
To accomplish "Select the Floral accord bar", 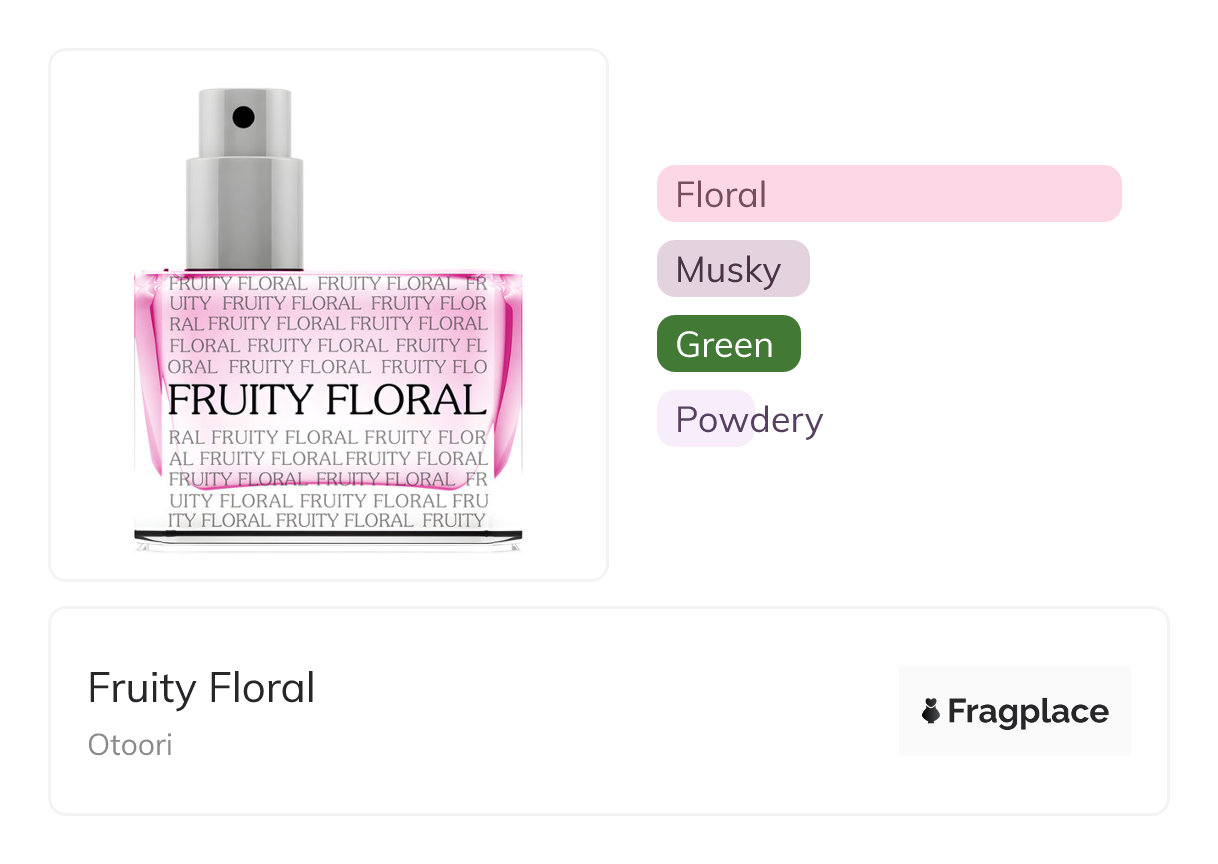I will coord(889,194).
